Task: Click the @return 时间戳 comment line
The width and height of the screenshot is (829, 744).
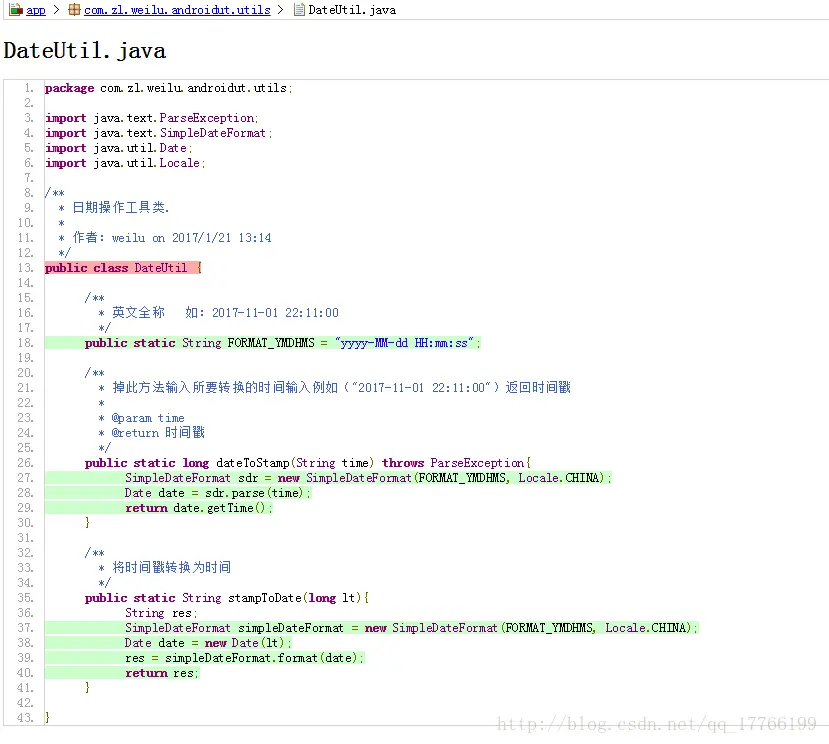Action: tap(152, 433)
